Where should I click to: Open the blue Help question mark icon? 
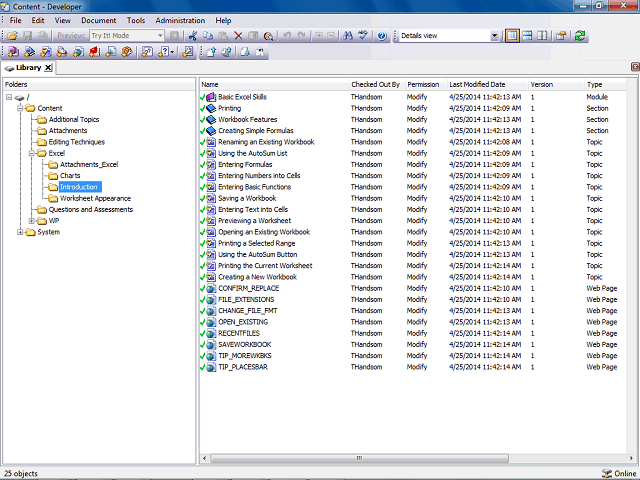382,36
